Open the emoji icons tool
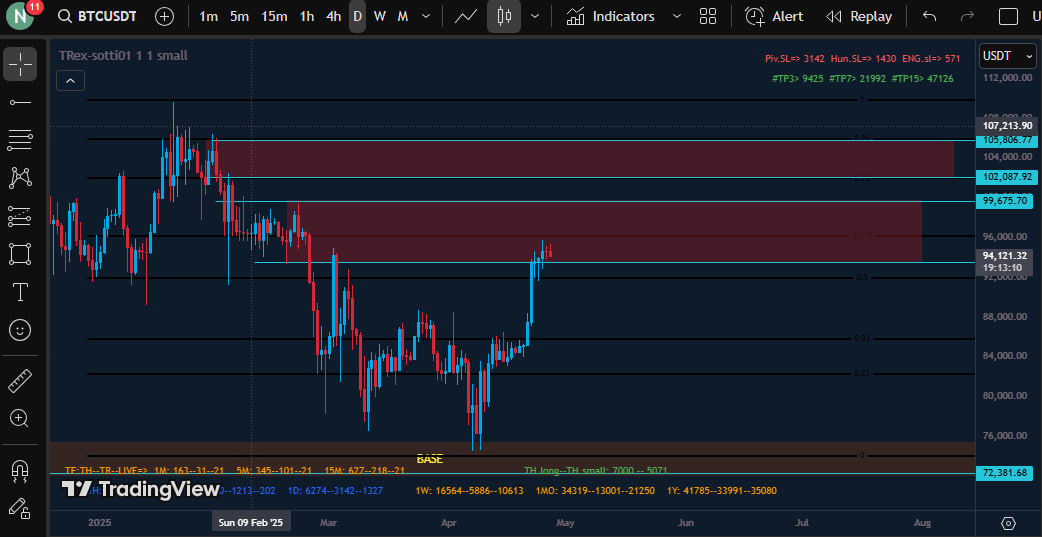This screenshot has width=1042, height=537. 20,329
